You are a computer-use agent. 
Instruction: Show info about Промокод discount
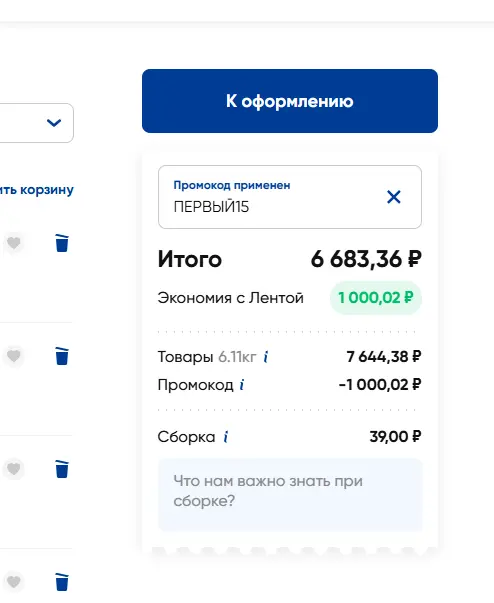point(241,385)
